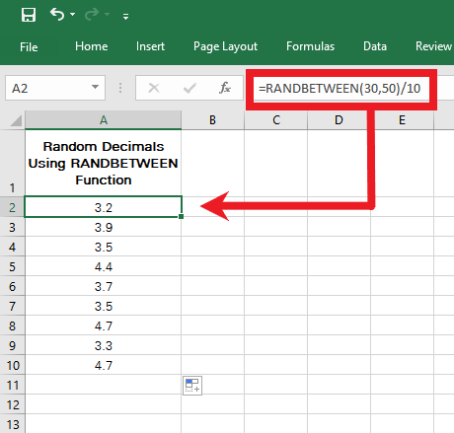
Task: Open Customize Quick Access Toolbar dropdown
Action: click(126, 16)
